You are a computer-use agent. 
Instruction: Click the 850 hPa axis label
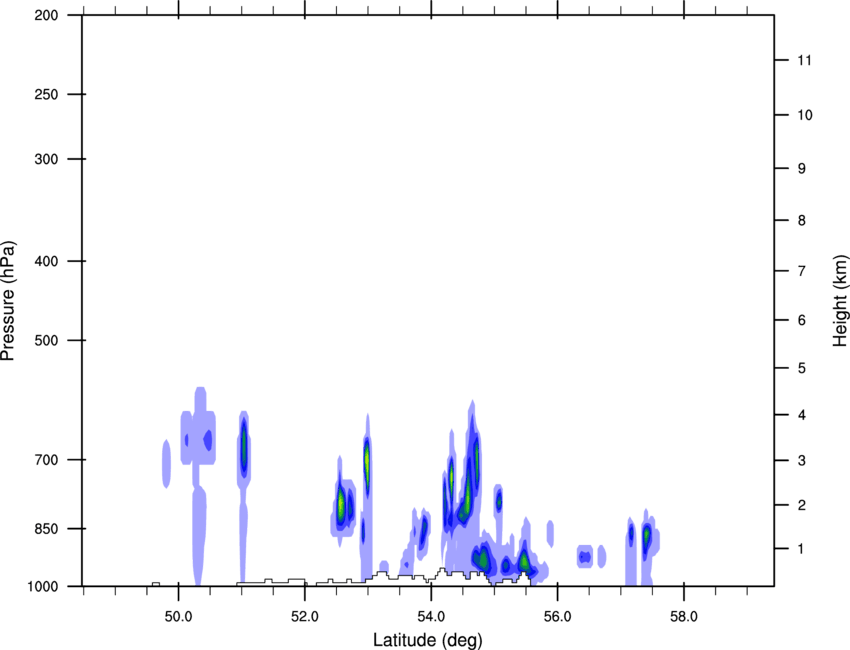(46, 529)
